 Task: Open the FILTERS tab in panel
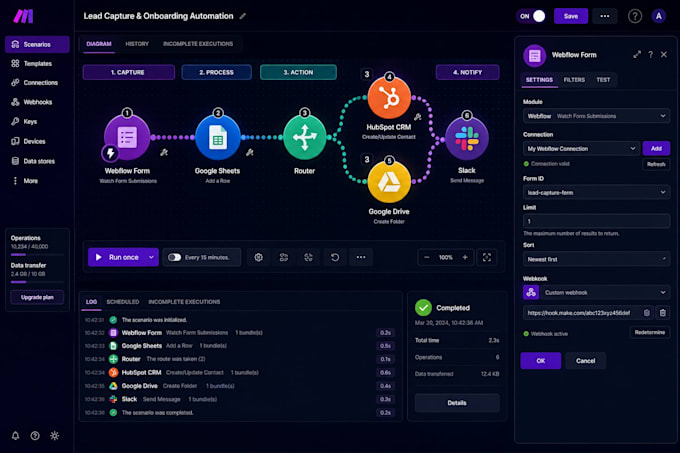[x=574, y=80]
